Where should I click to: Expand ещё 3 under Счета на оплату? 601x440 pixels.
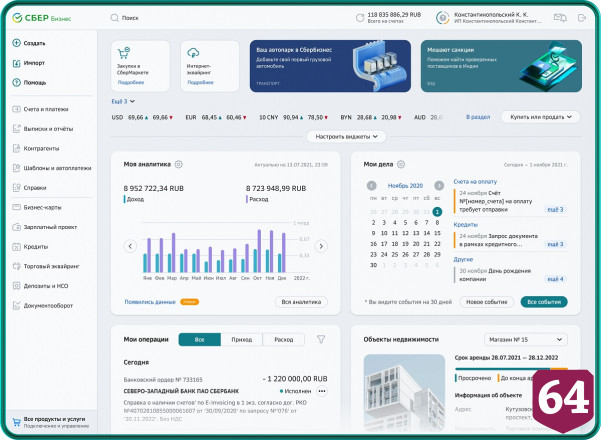555,210
